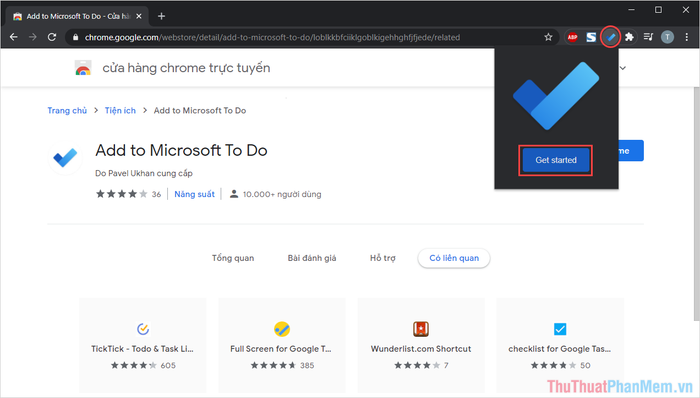Open the media control toolbar icon
Screen dimensions: 700x398
pos(648,37)
